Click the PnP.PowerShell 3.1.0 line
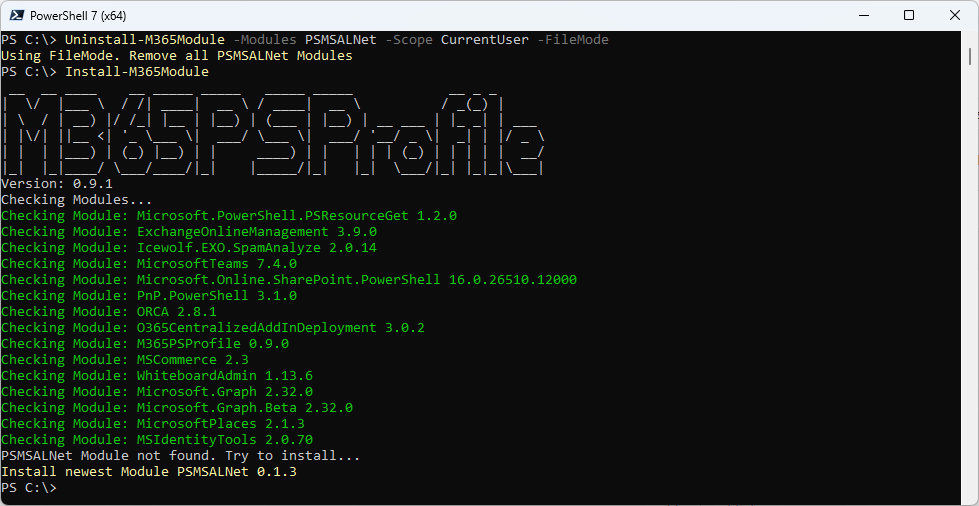 pyautogui.click(x=149, y=296)
